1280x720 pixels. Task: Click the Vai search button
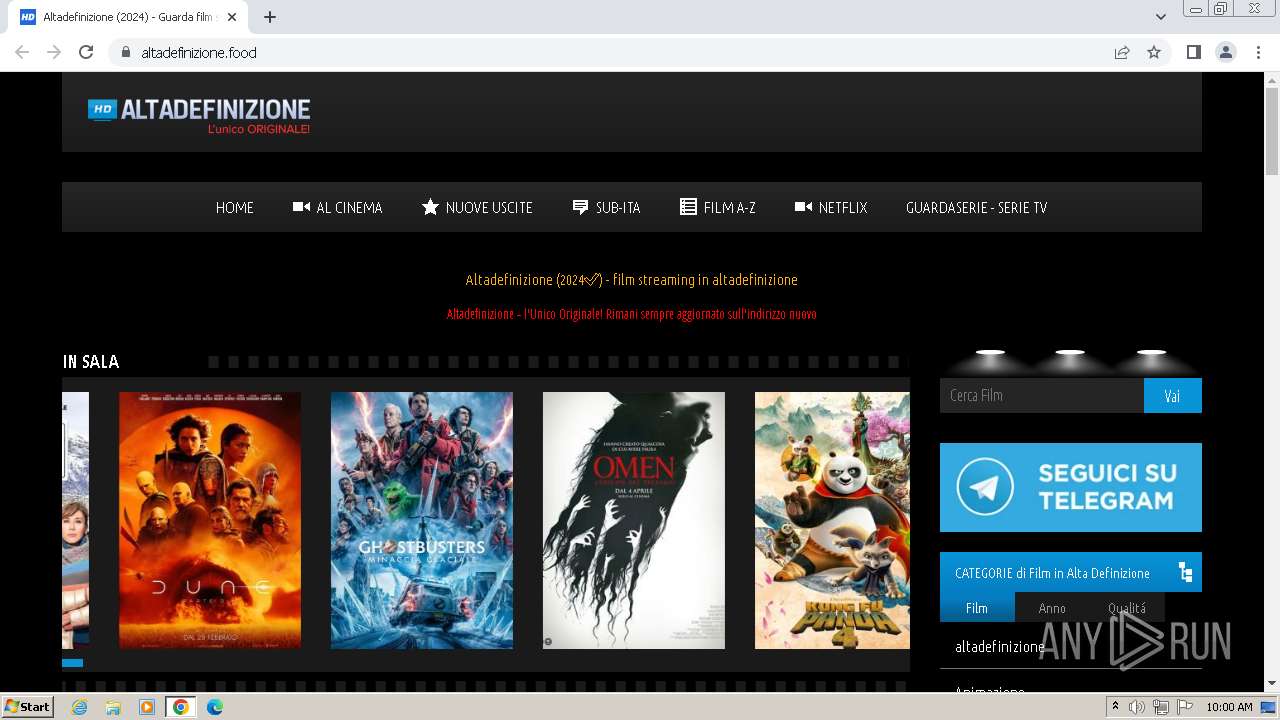[1173, 395]
